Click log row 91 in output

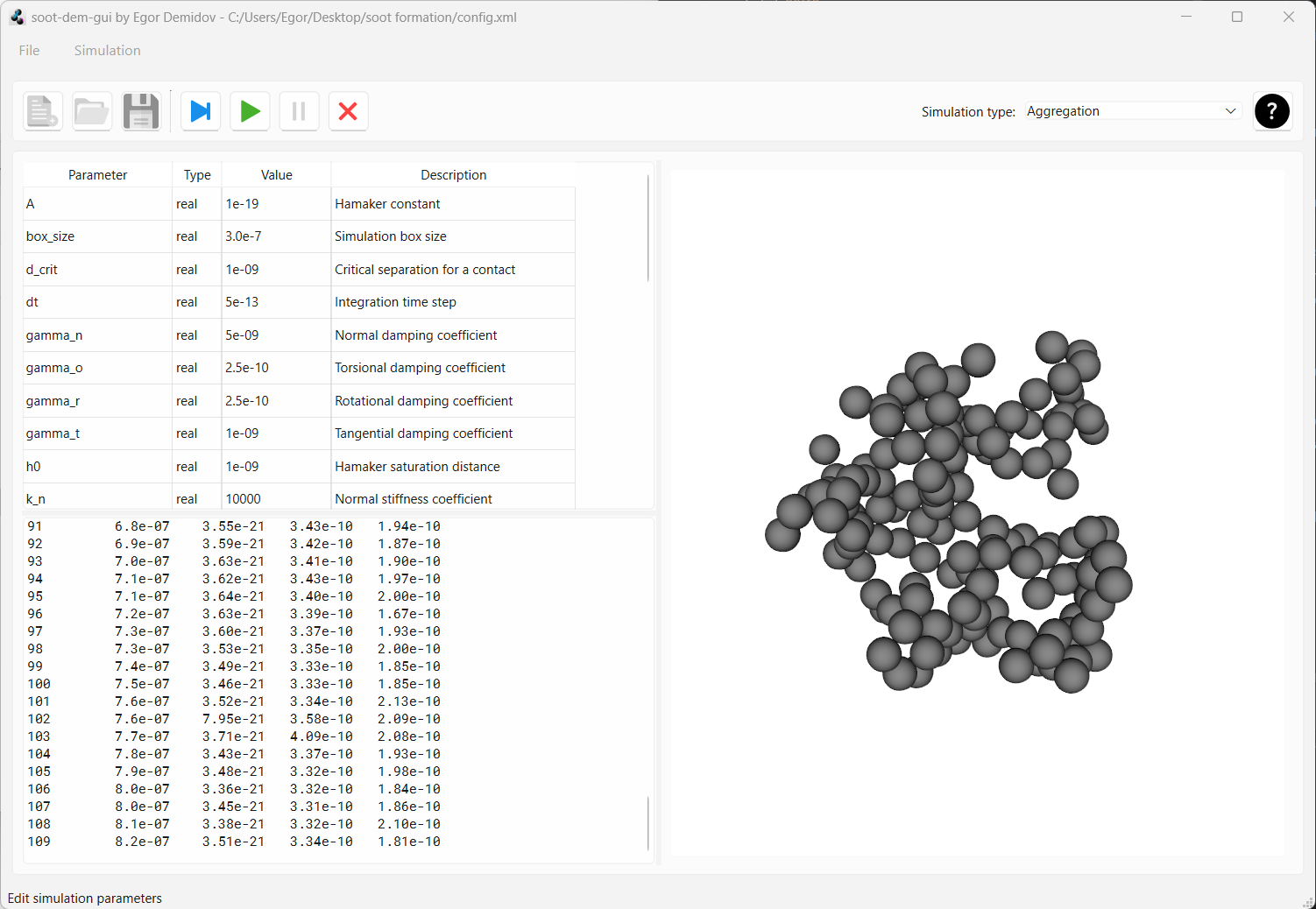click(234, 526)
